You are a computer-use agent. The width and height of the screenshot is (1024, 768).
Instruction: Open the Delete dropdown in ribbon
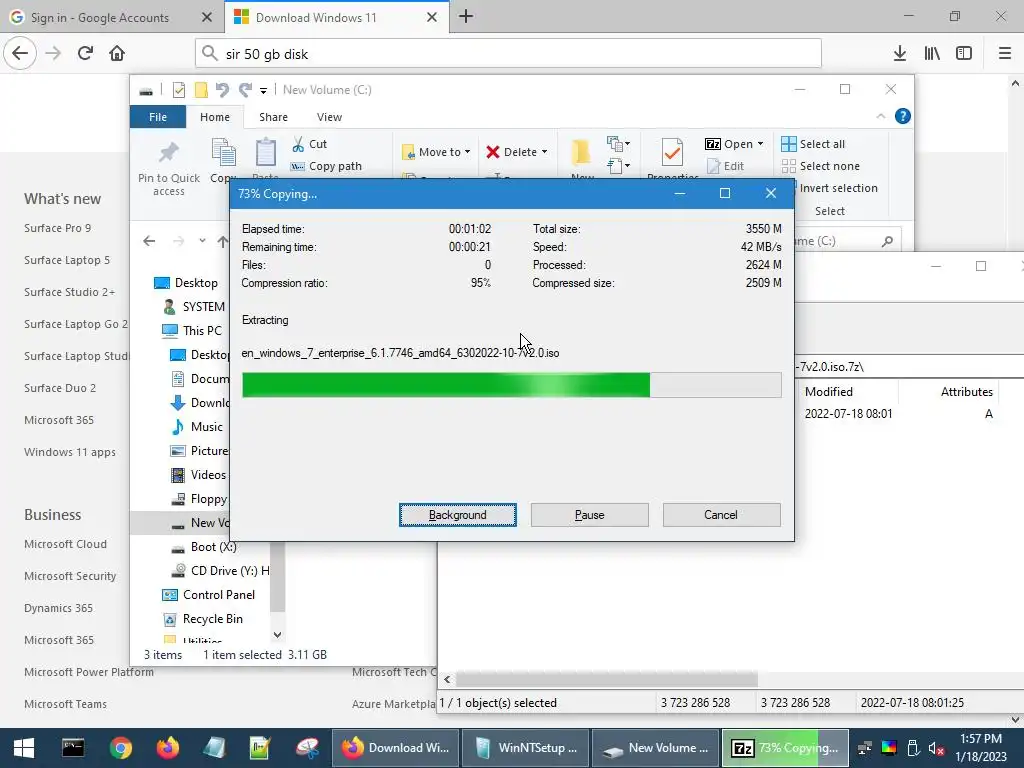click(517, 152)
